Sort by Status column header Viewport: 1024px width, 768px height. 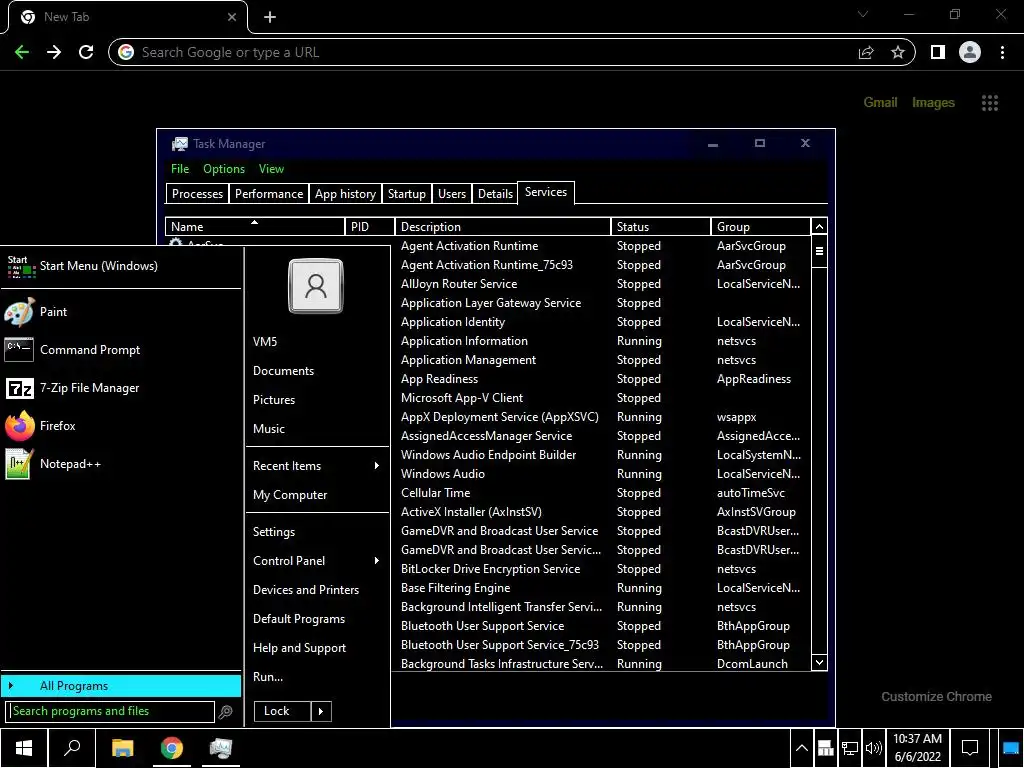click(x=660, y=227)
